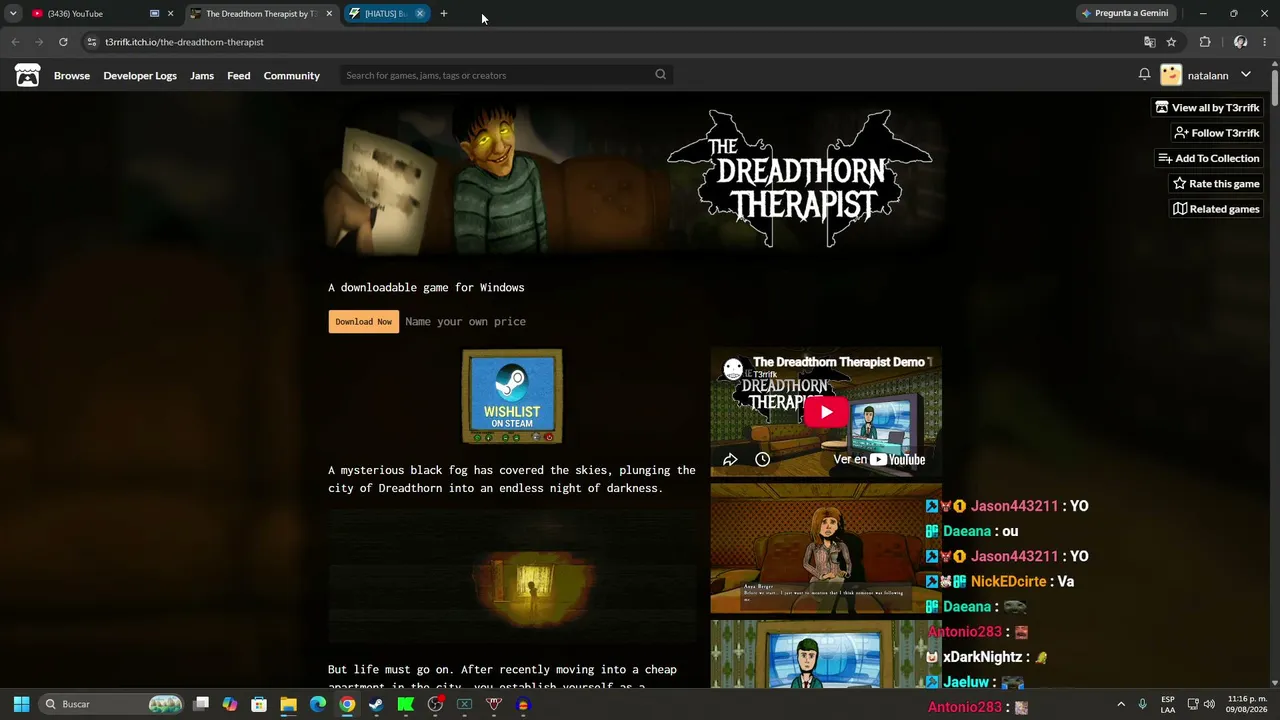Switch to the [HIATUS] tab

click(x=386, y=14)
